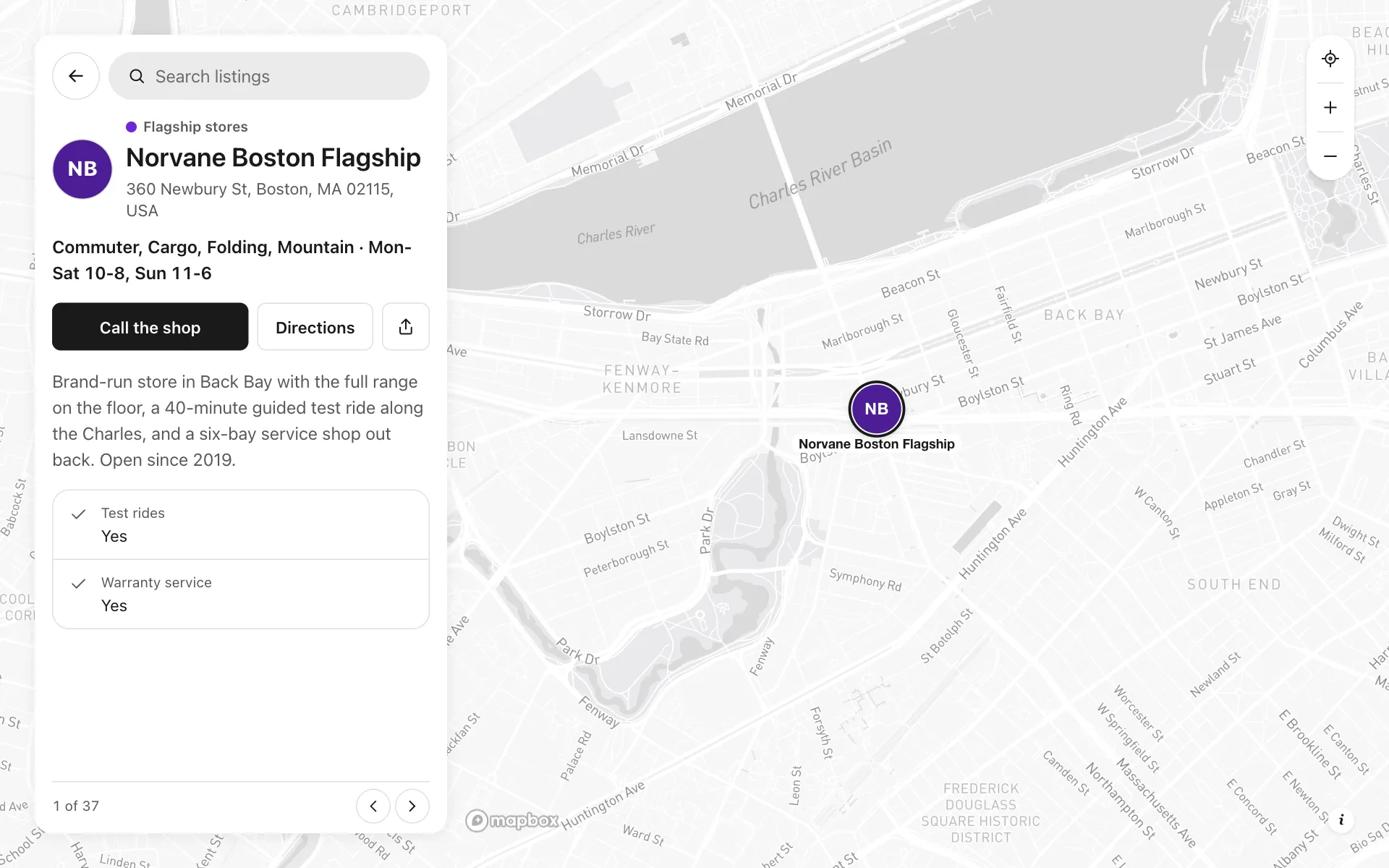Image resolution: width=1389 pixels, height=868 pixels.
Task: Call the shop
Action: click(x=150, y=327)
